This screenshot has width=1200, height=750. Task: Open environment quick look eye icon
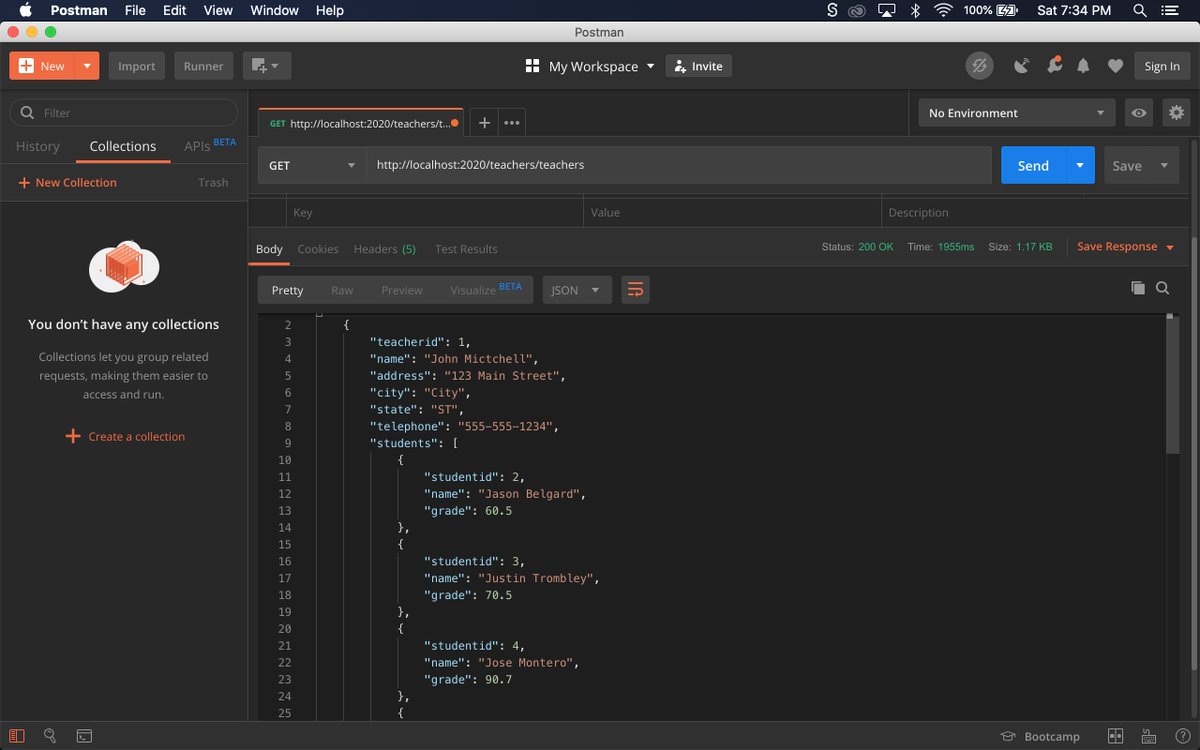click(x=1139, y=113)
